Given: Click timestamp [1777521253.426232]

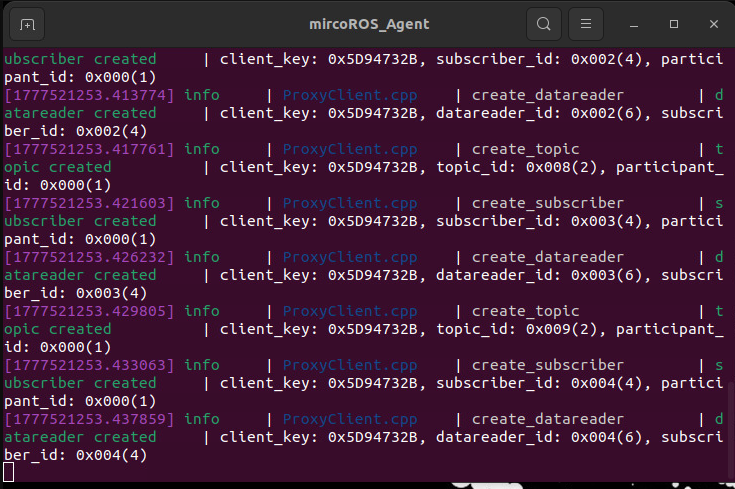Looking at the screenshot, I should pos(89,257).
